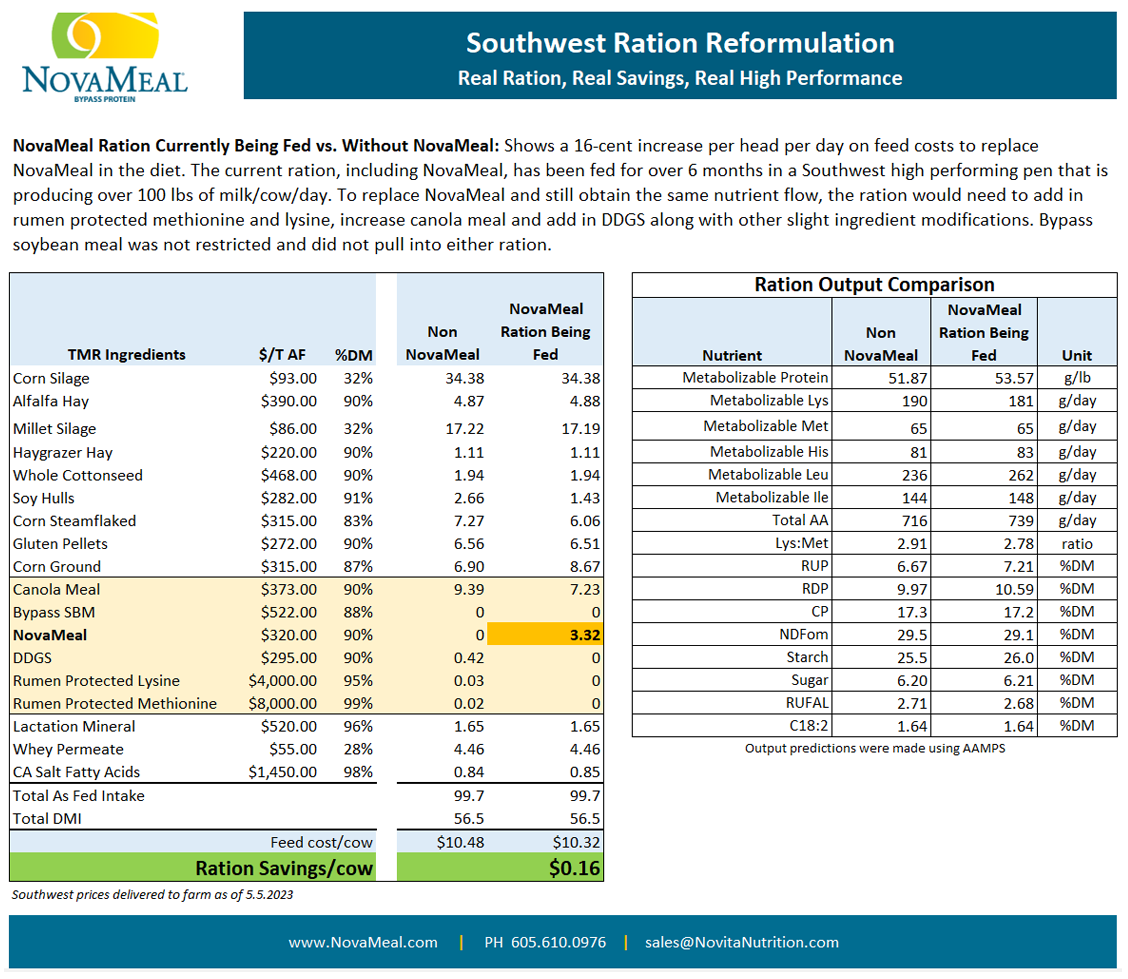Image resolution: width=1128 pixels, height=979 pixels.
Task: Select the Corn Steamflaked row label
Action: pyautogui.click(x=74, y=521)
